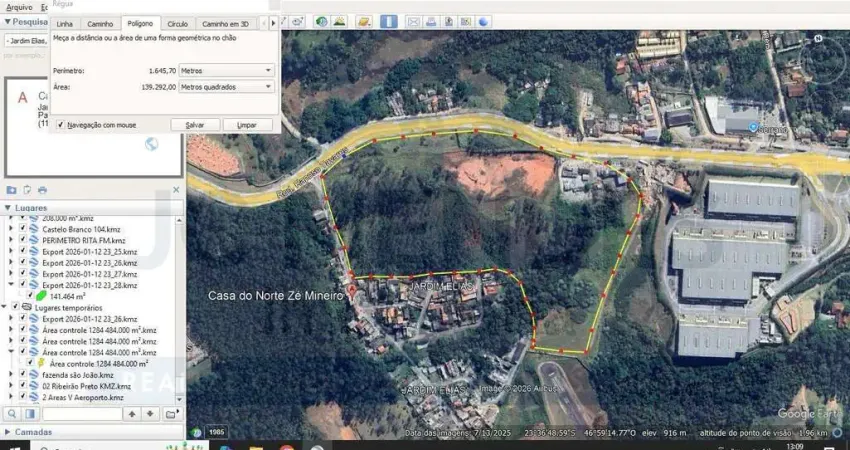Click the red Casa do Norte Zé Mineiro marker
The height and width of the screenshot is (450, 850).
pyautogui.click(x=352, y=292)
